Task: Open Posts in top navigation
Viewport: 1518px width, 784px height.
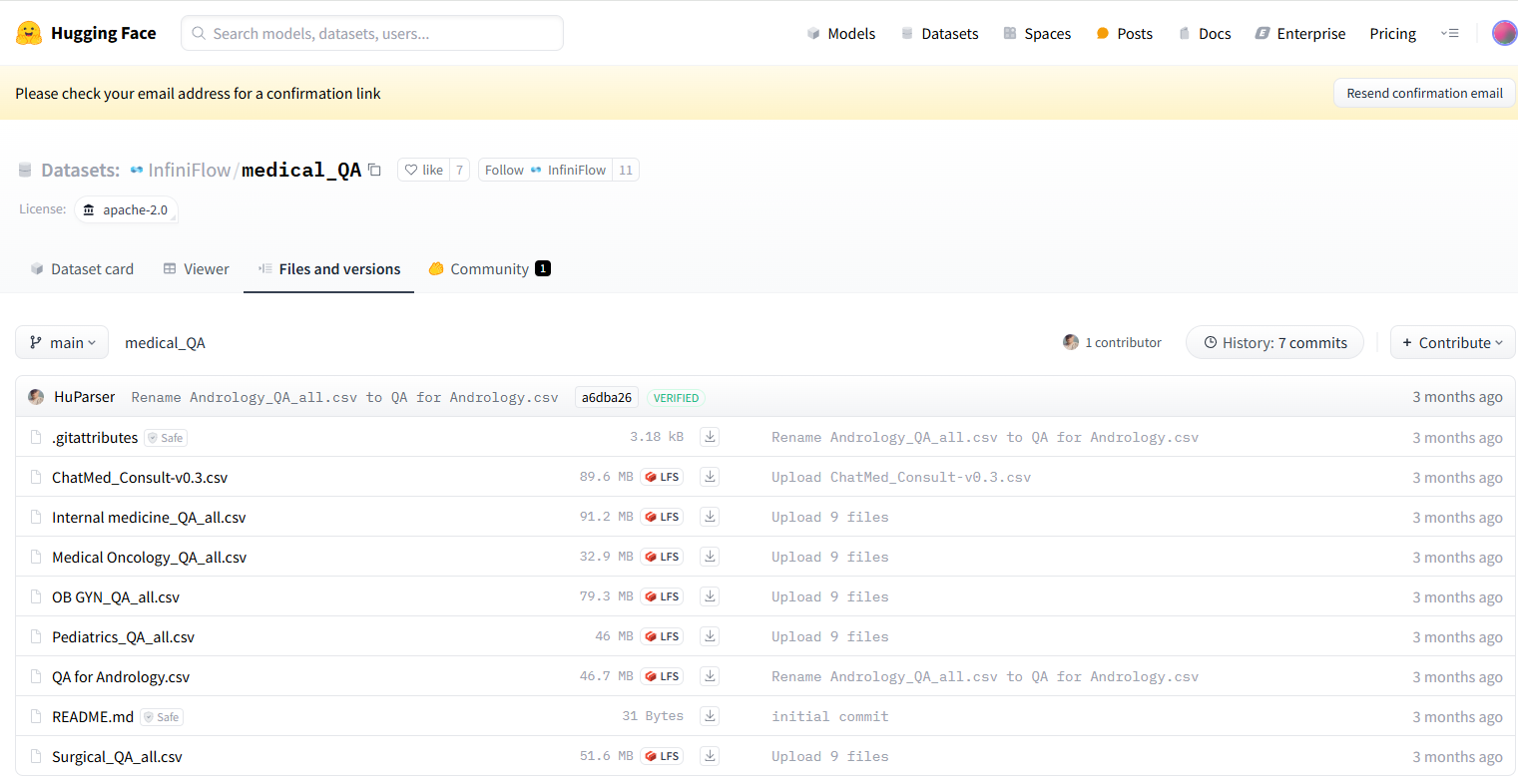Action: [x=1125, y=34]
